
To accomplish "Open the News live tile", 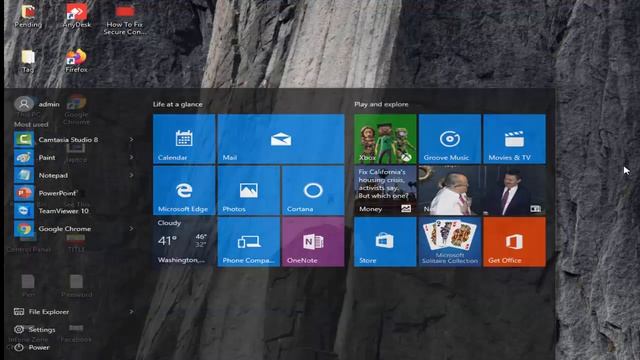I will (482, 190).
